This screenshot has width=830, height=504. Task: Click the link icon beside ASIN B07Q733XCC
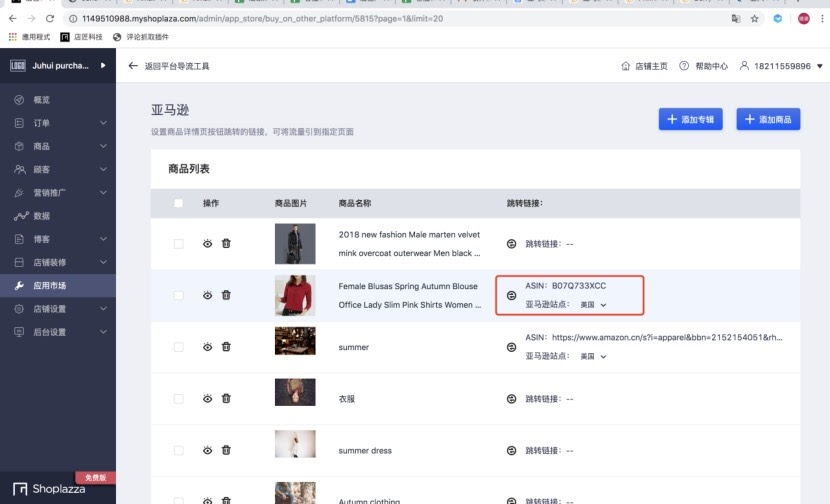point(511,295)
